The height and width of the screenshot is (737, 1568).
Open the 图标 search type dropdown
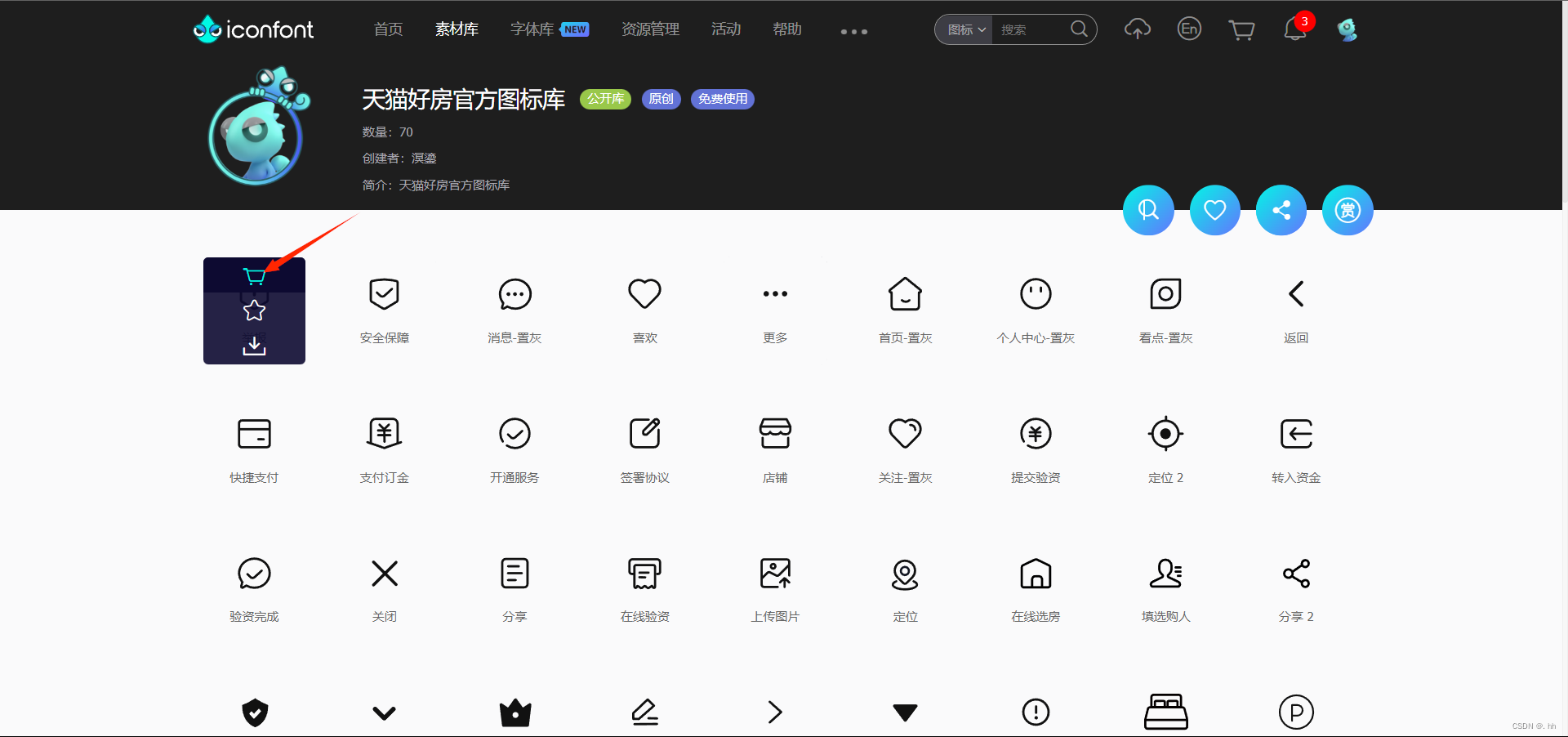point(965,30)
